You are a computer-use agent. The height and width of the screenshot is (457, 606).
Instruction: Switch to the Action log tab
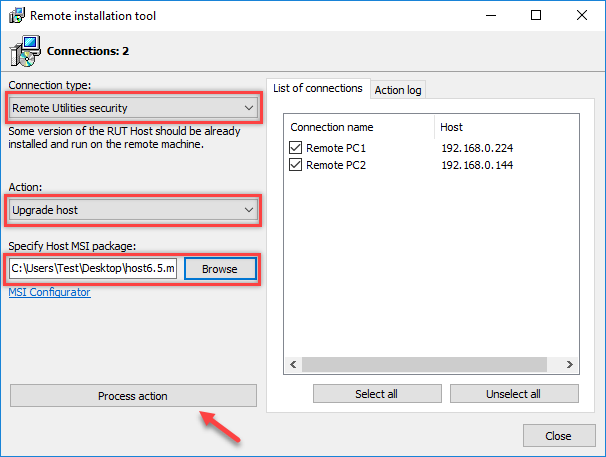(398, 90)
